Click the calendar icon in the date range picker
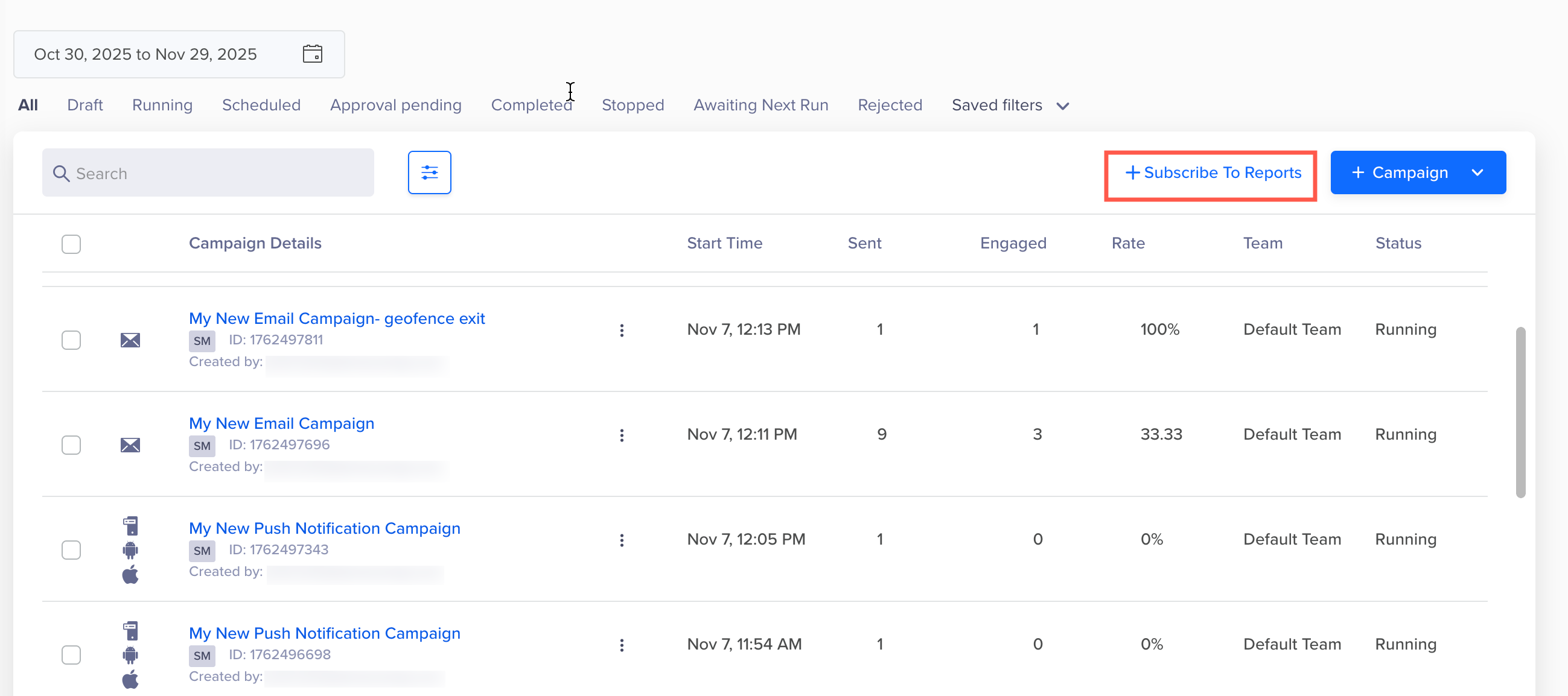 313,54
